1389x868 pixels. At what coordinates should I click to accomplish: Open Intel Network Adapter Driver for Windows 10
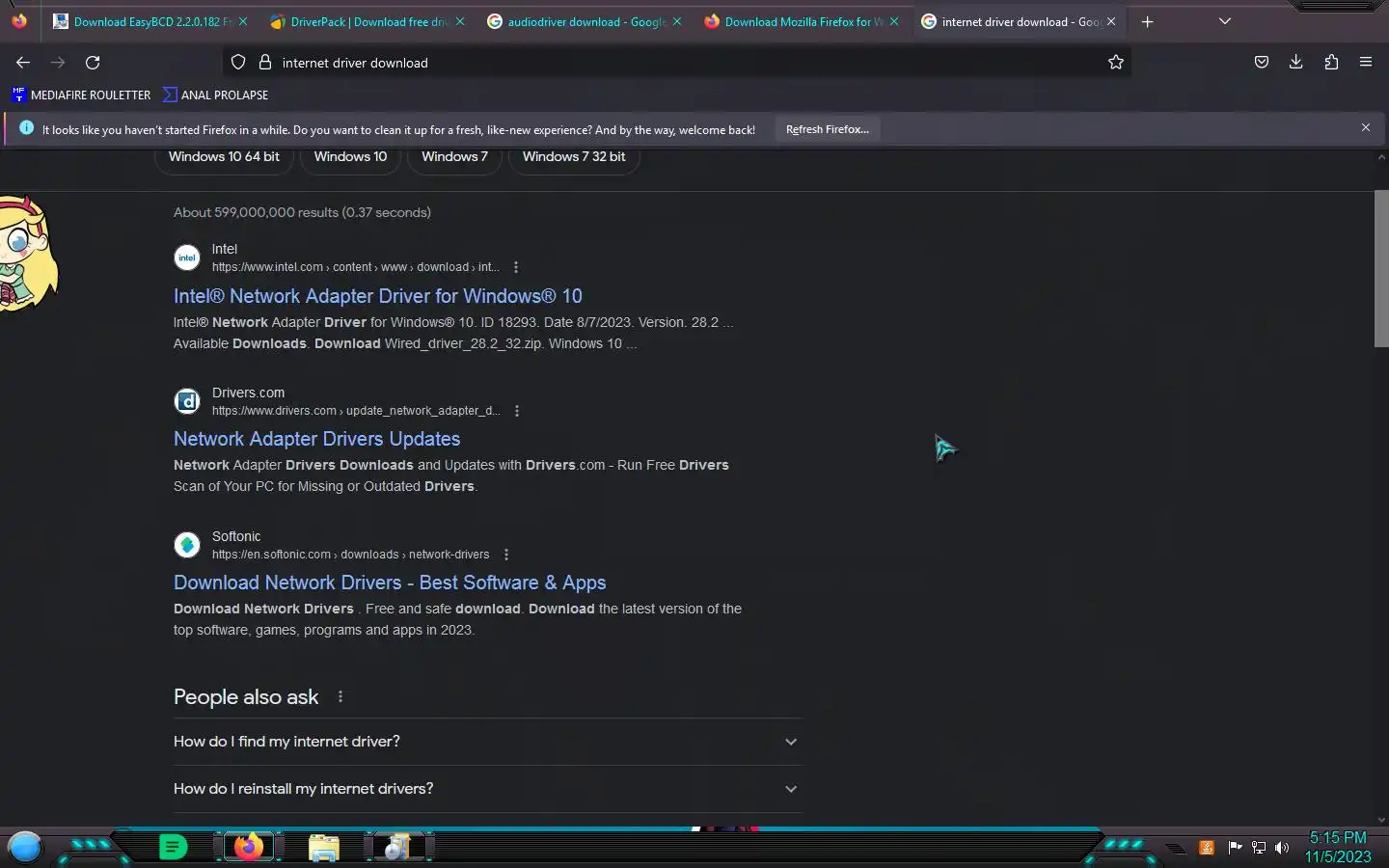coord(378,296)
